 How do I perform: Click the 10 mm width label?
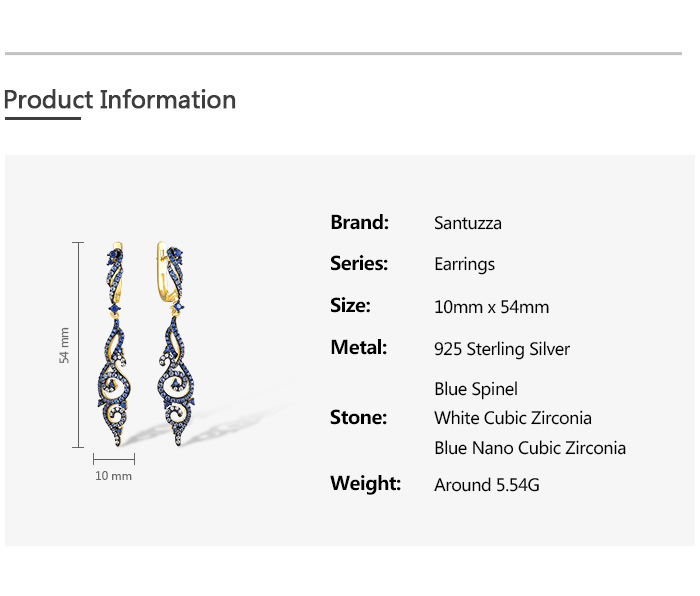click(113, 476)
